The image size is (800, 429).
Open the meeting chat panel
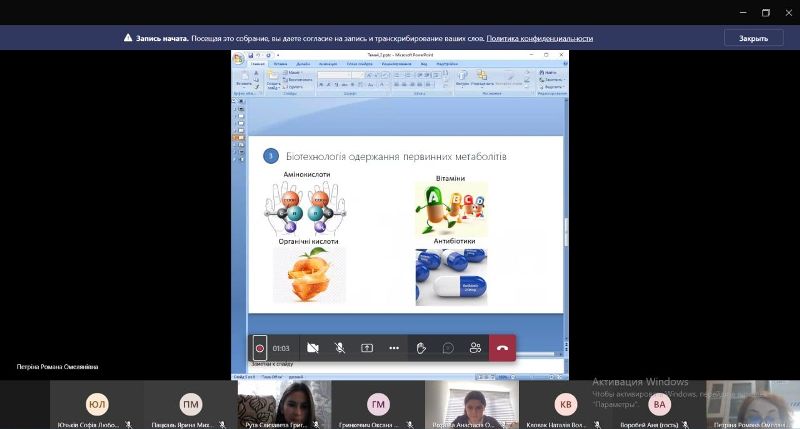point(448,348)
